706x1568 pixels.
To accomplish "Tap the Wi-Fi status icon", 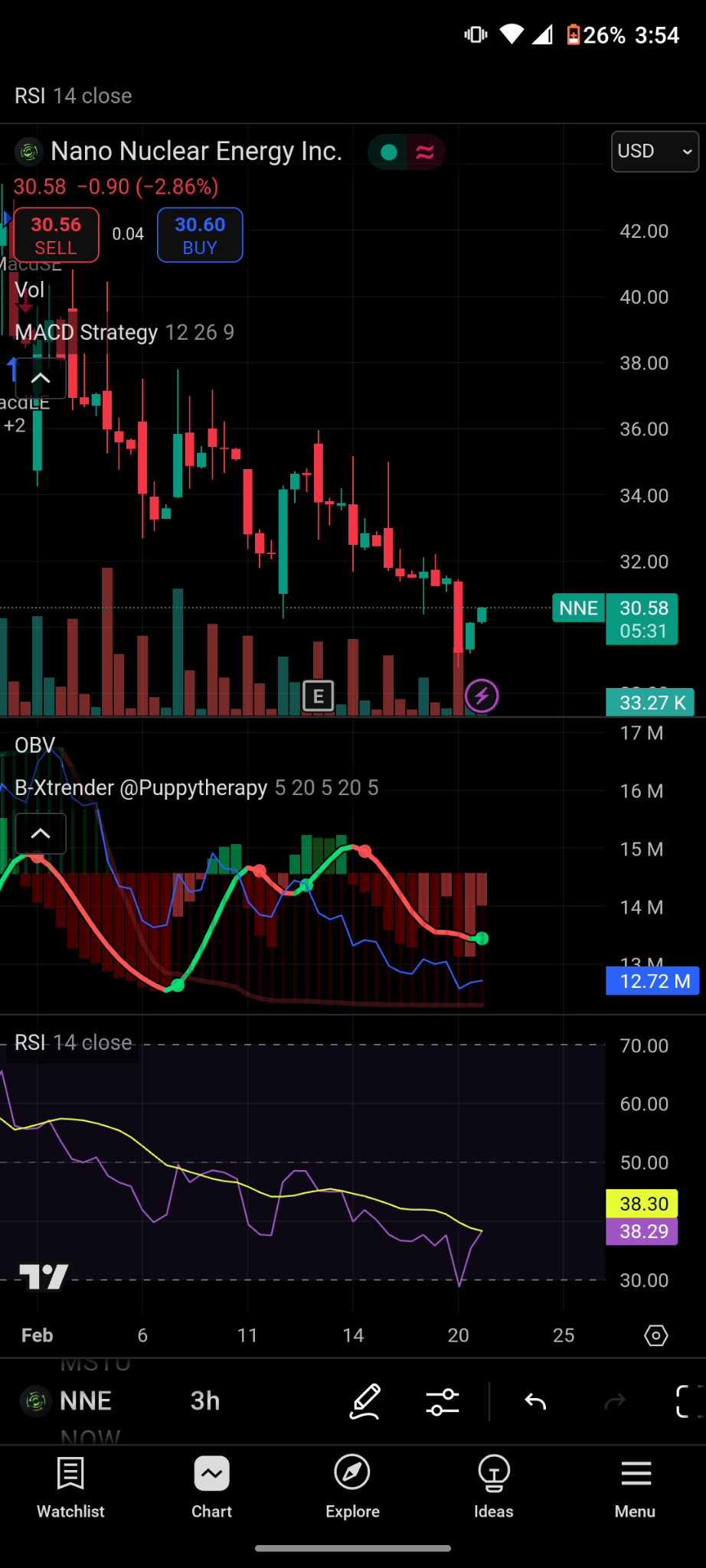I will pos(512,34).
